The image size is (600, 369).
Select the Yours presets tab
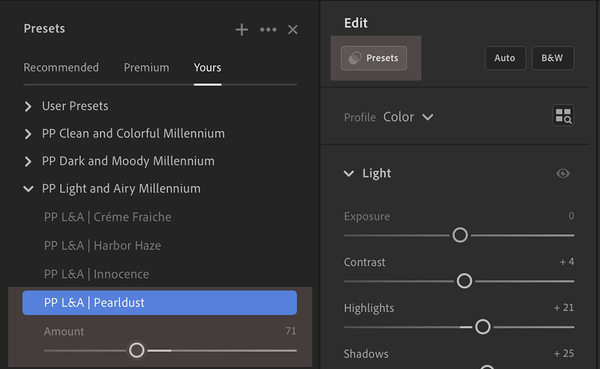[x=207, y=67]
